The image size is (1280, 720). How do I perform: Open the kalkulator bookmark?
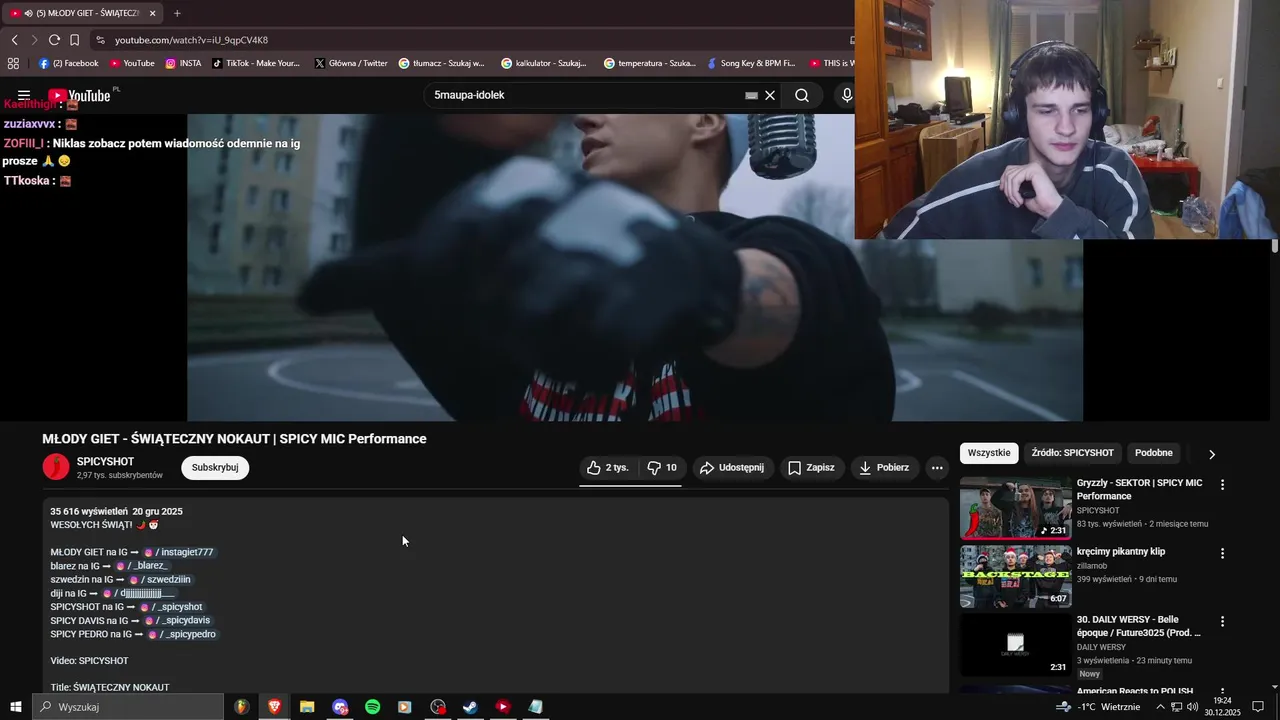[x=544, y=63]
